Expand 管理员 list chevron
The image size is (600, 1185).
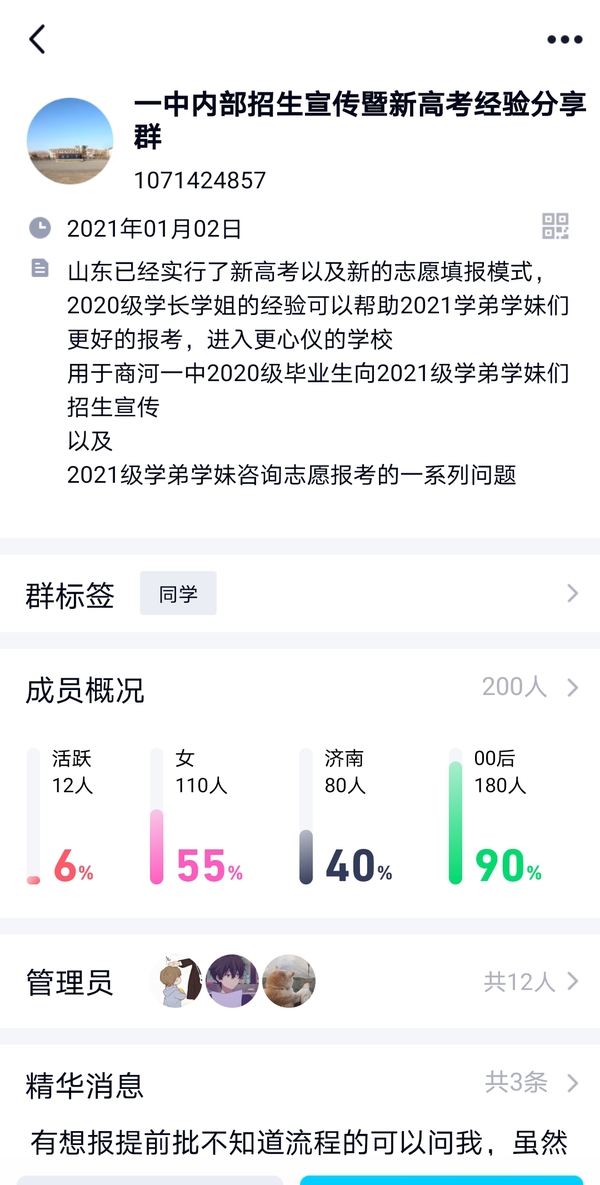(x=573, y=982)
